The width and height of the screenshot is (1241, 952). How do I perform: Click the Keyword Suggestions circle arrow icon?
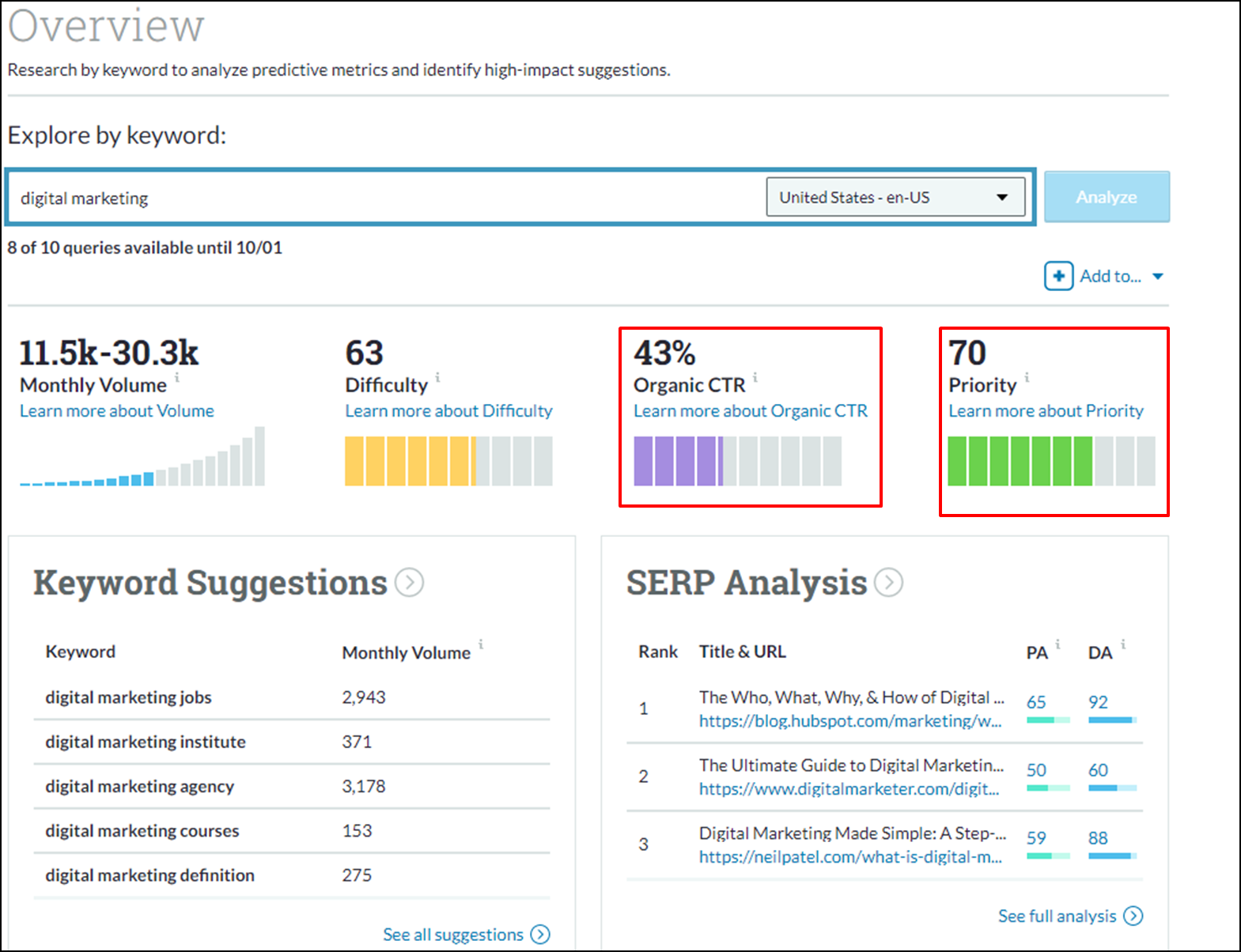409,583
